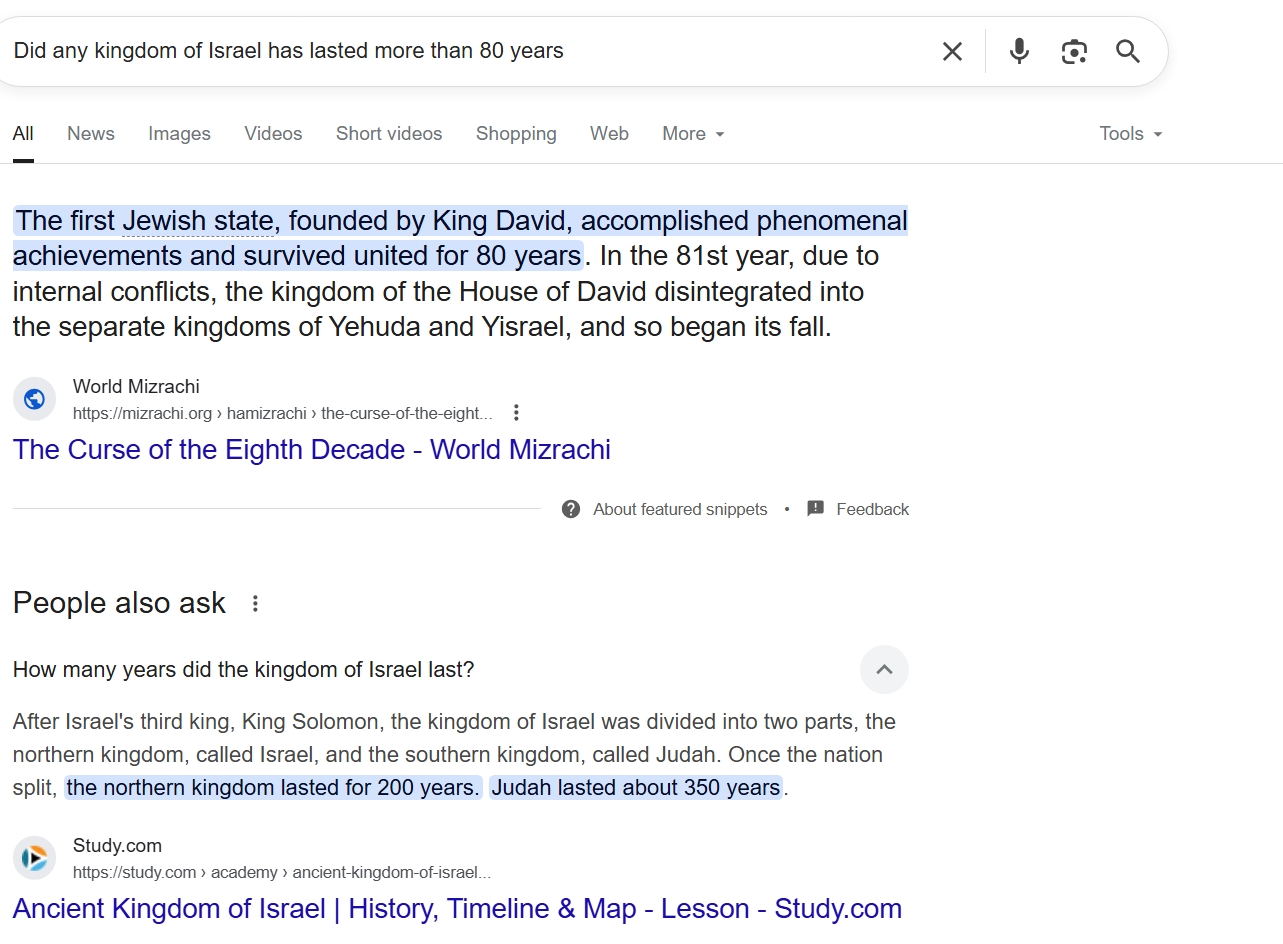Screen dimensions: 1283x944
Task: Collapse the kingdom of Israel question
Action: [884, 670]
